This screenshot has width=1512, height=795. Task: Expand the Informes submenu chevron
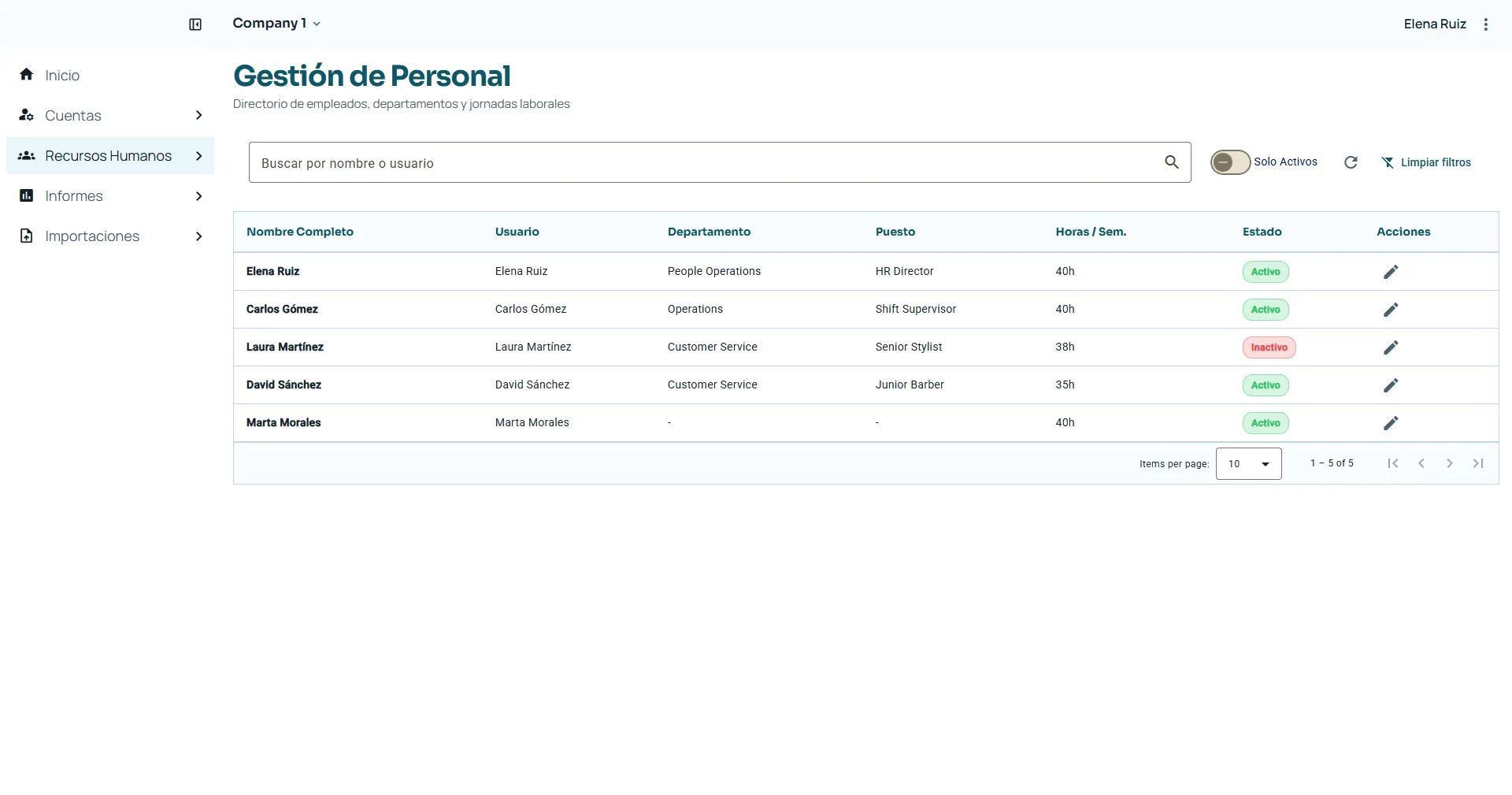[x=198, y=196]
